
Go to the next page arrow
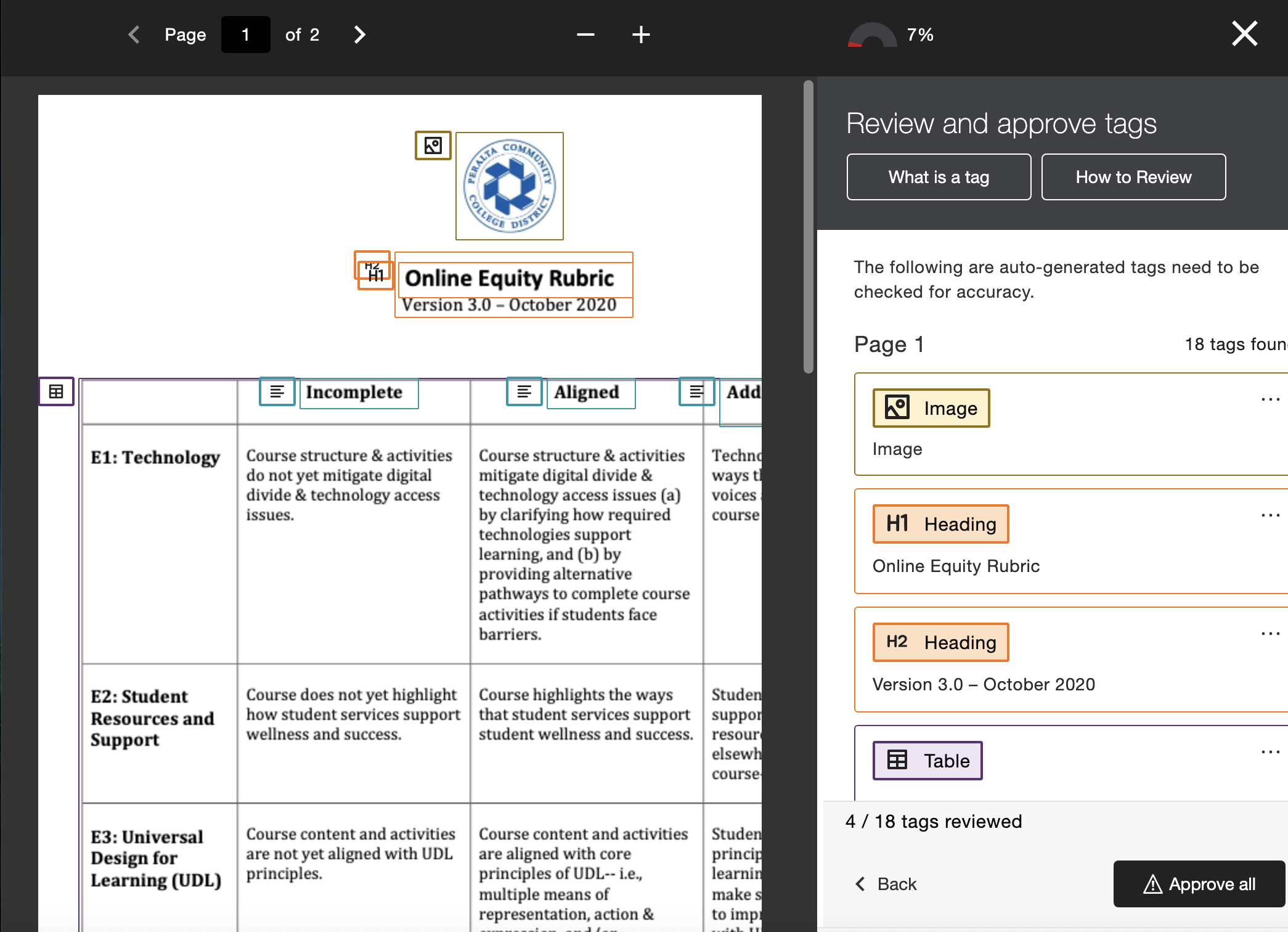[360, 35]
